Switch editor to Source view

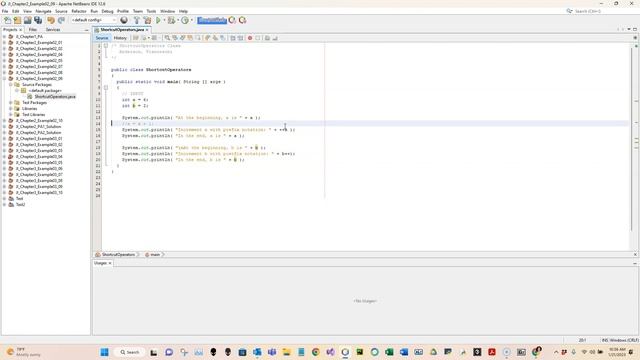click(102, 38)
